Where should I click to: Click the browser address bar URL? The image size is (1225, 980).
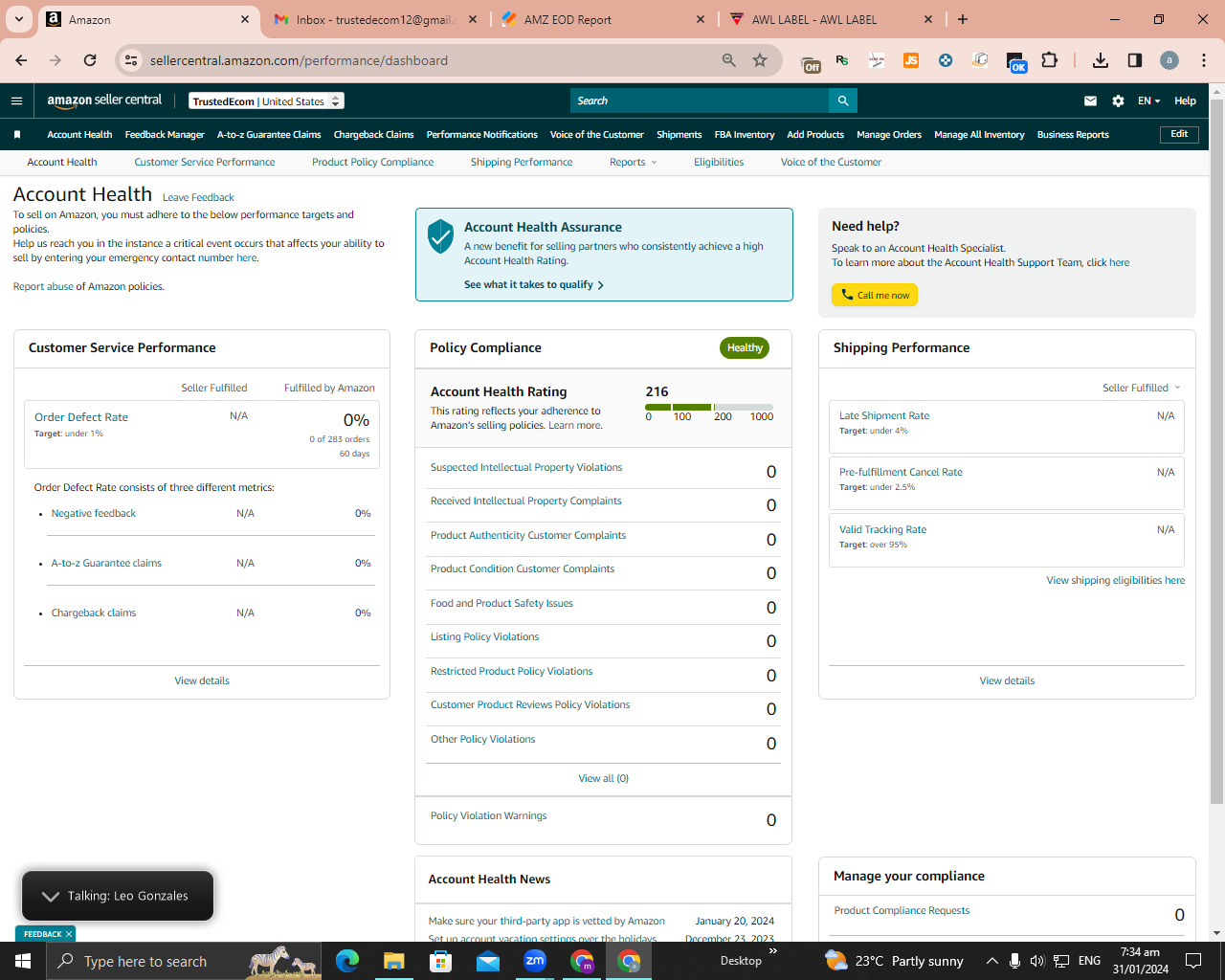point(299,60)
